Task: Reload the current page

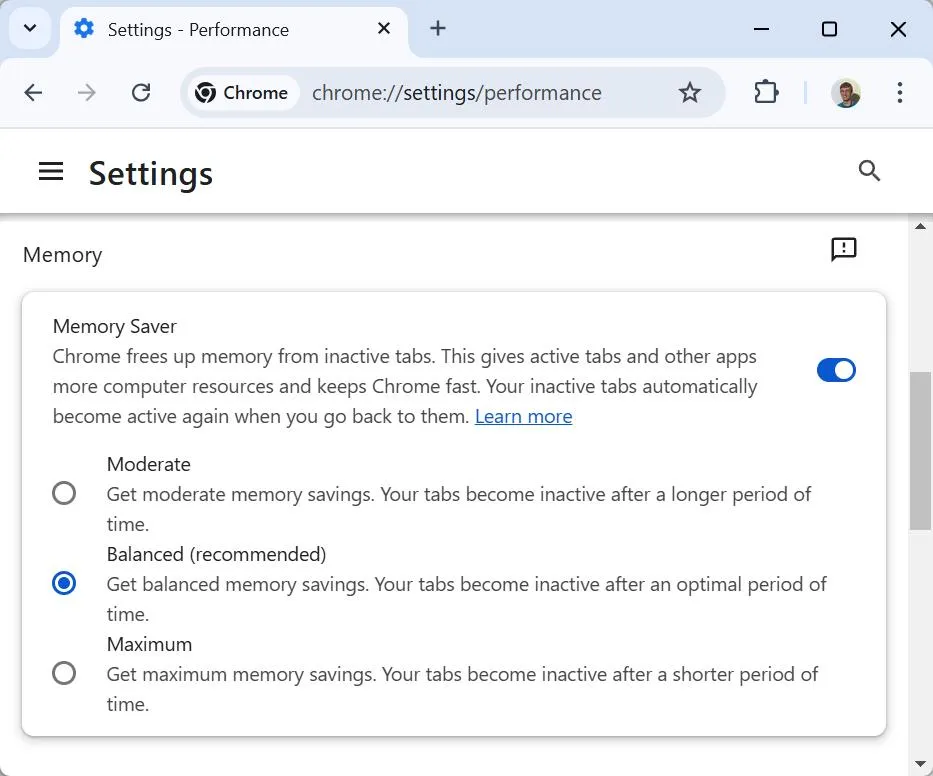Action: point(141,92)
